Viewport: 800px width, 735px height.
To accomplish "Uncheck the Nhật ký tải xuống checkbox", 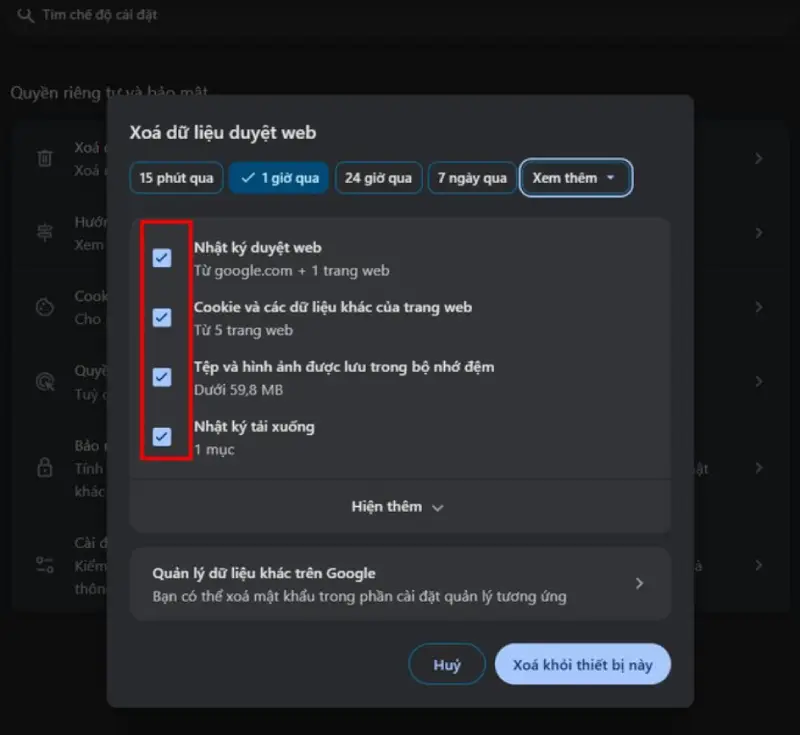I will 162,437.
